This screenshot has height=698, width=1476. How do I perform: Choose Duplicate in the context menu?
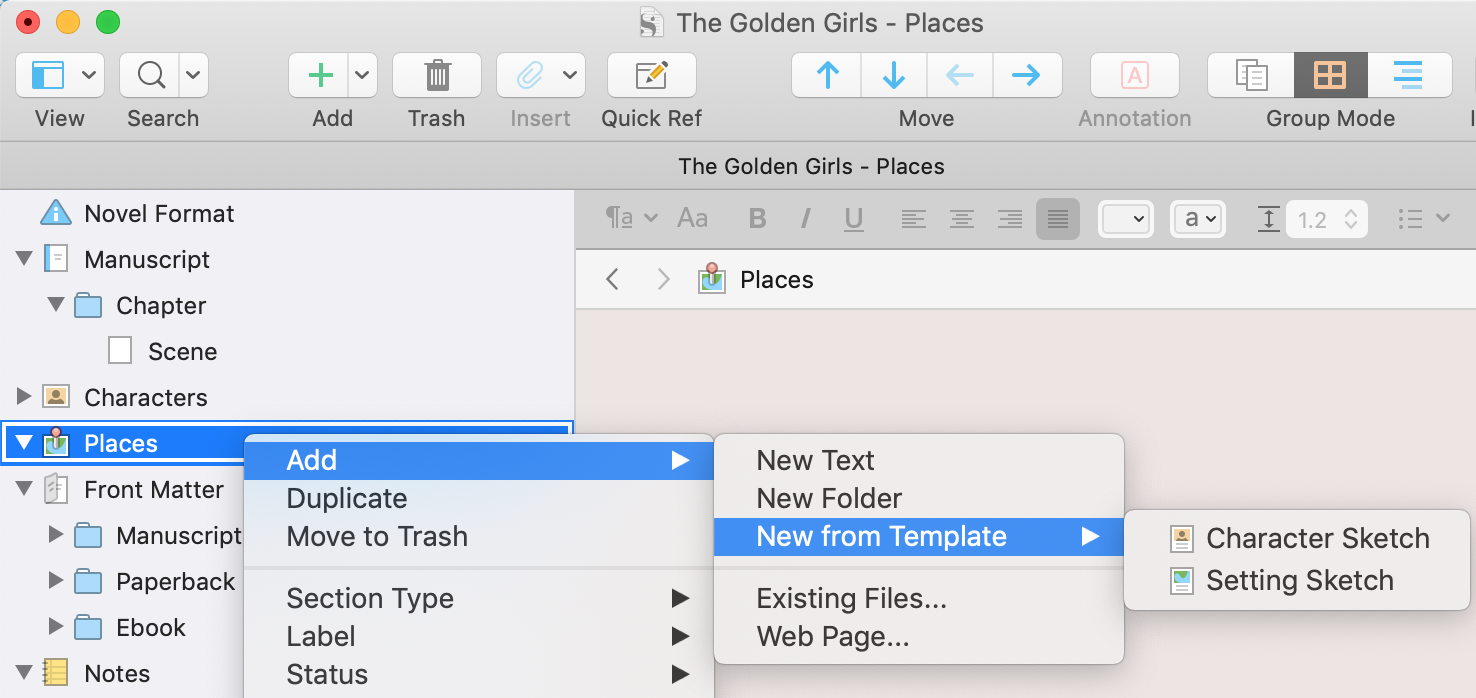coord(479,498)
